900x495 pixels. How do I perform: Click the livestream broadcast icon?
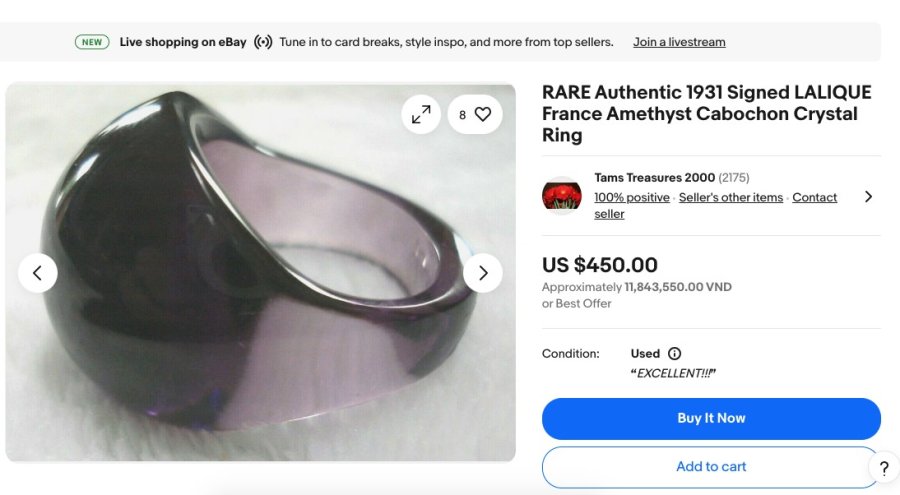click(263, 42)
